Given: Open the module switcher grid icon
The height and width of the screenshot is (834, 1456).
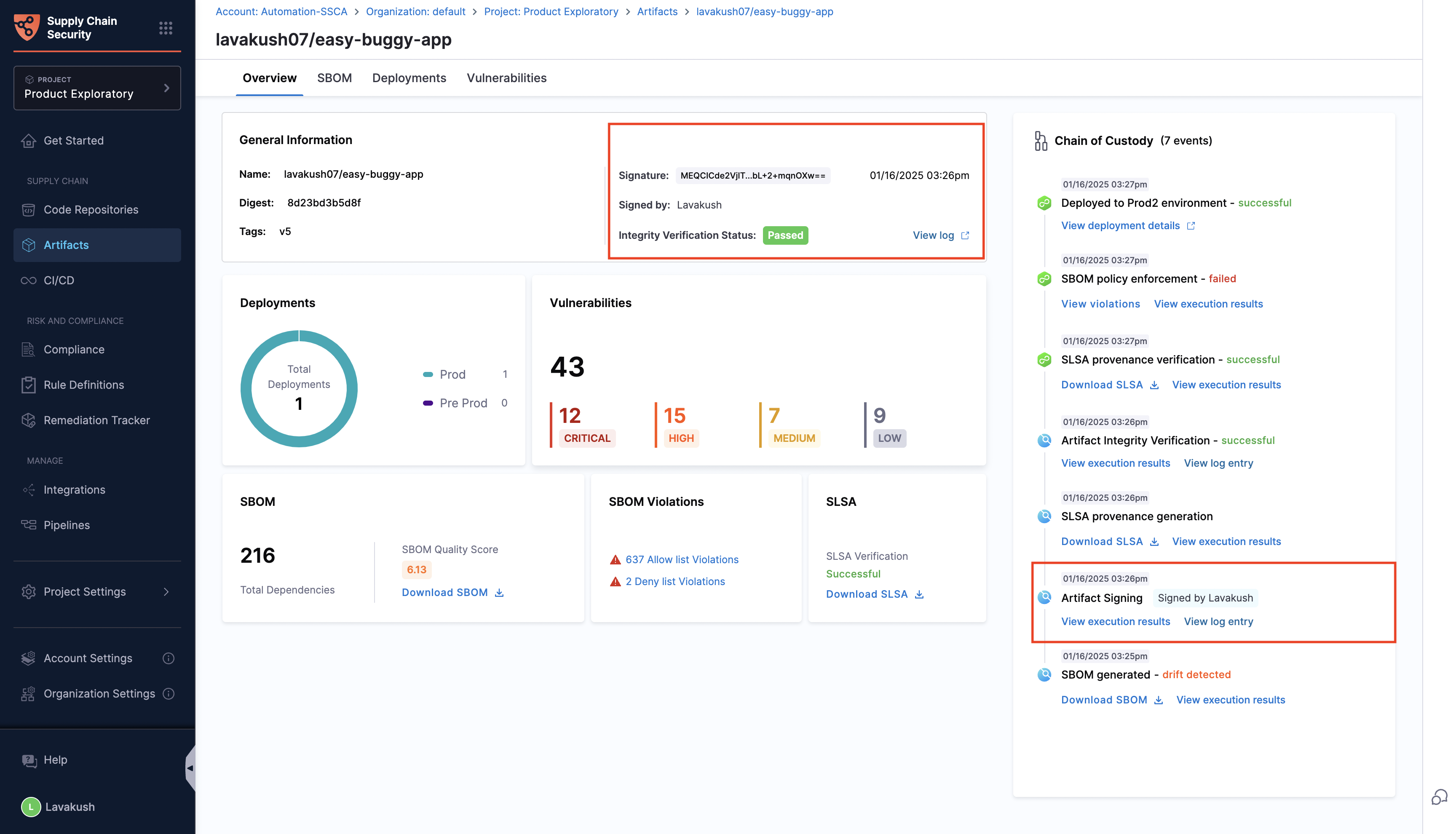Looking at the screenshot, I should click(x=166, y=27).
